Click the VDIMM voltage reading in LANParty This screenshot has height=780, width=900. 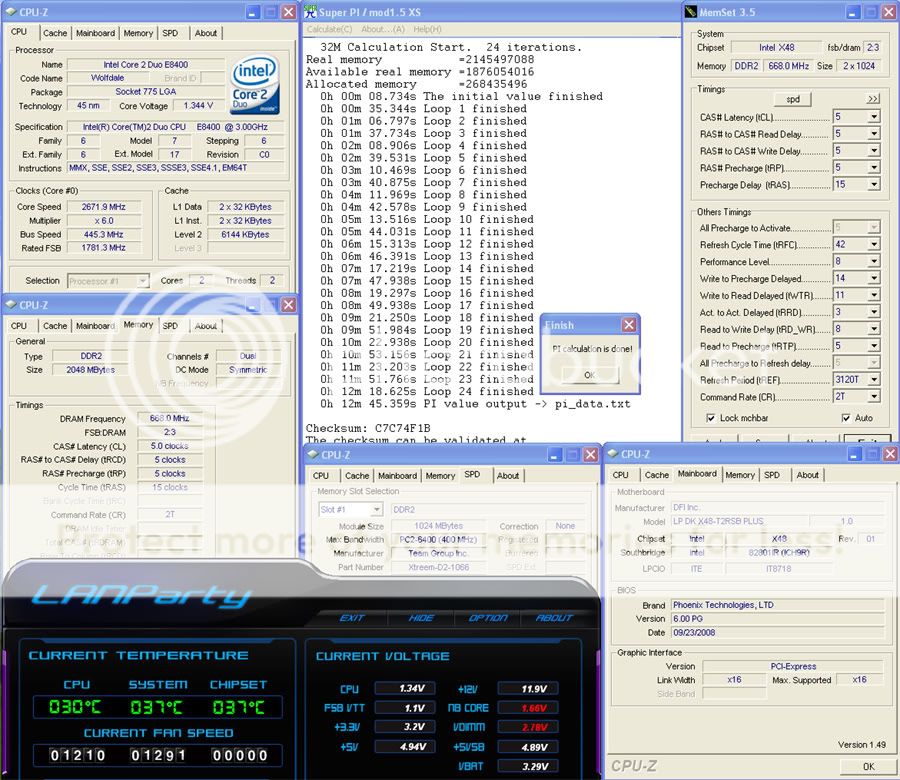point(528,727)
